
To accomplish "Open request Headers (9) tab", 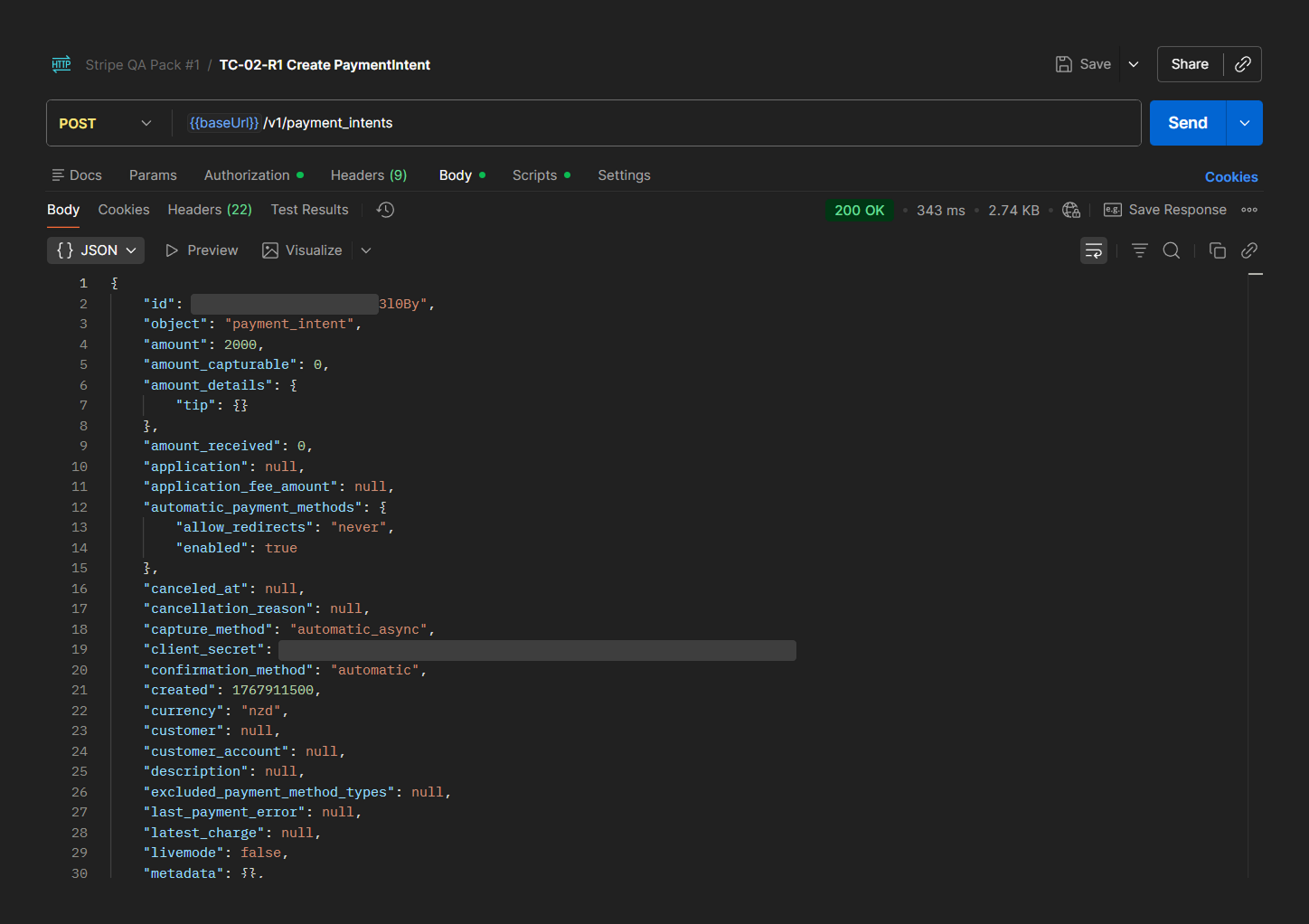I will tap(369, 175).
